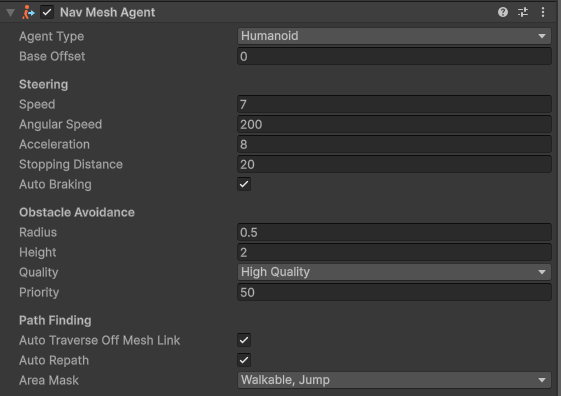The height and width of the screenshot is (396, 561).
Task: Uncheck Auto Traverse Off Mesh Link
Action: click(244, 340)
